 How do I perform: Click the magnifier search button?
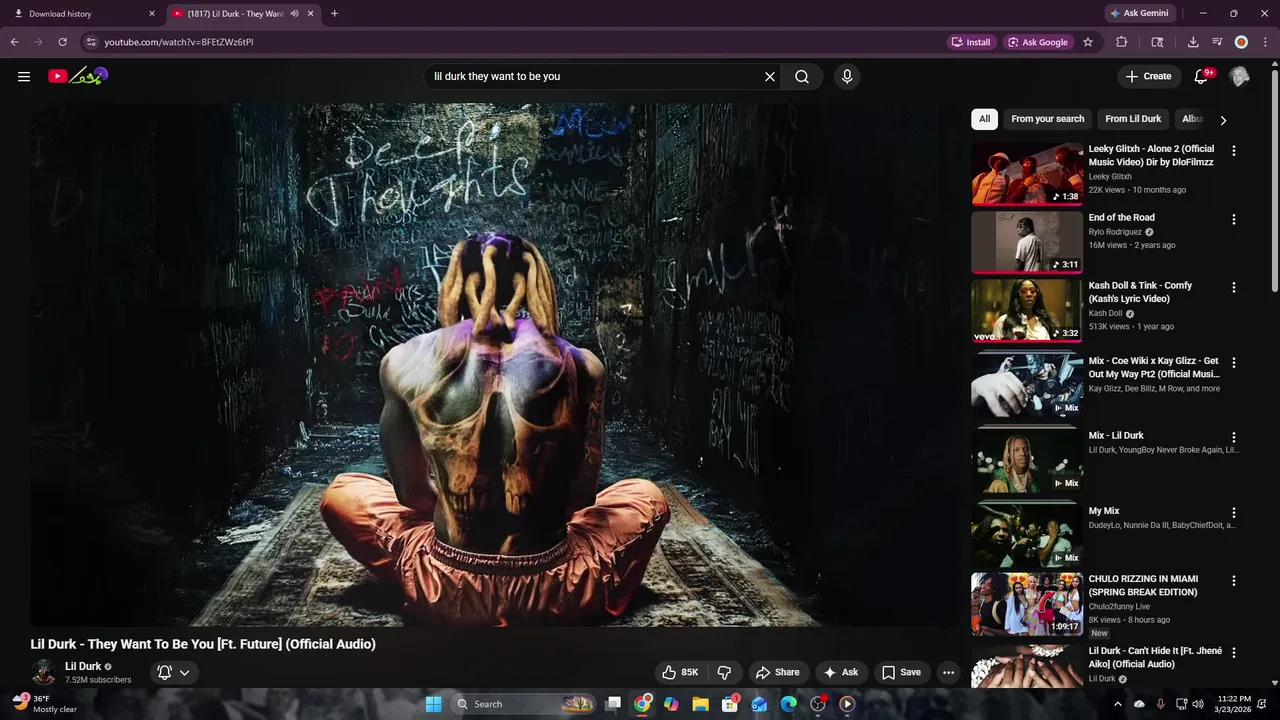(x=802, y=76)
